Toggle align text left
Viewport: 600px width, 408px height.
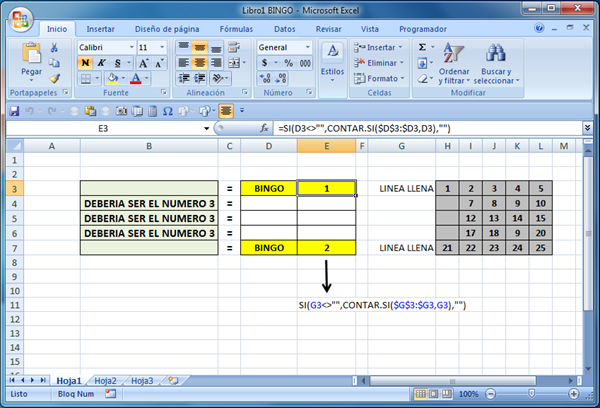(x=184, y=63)
